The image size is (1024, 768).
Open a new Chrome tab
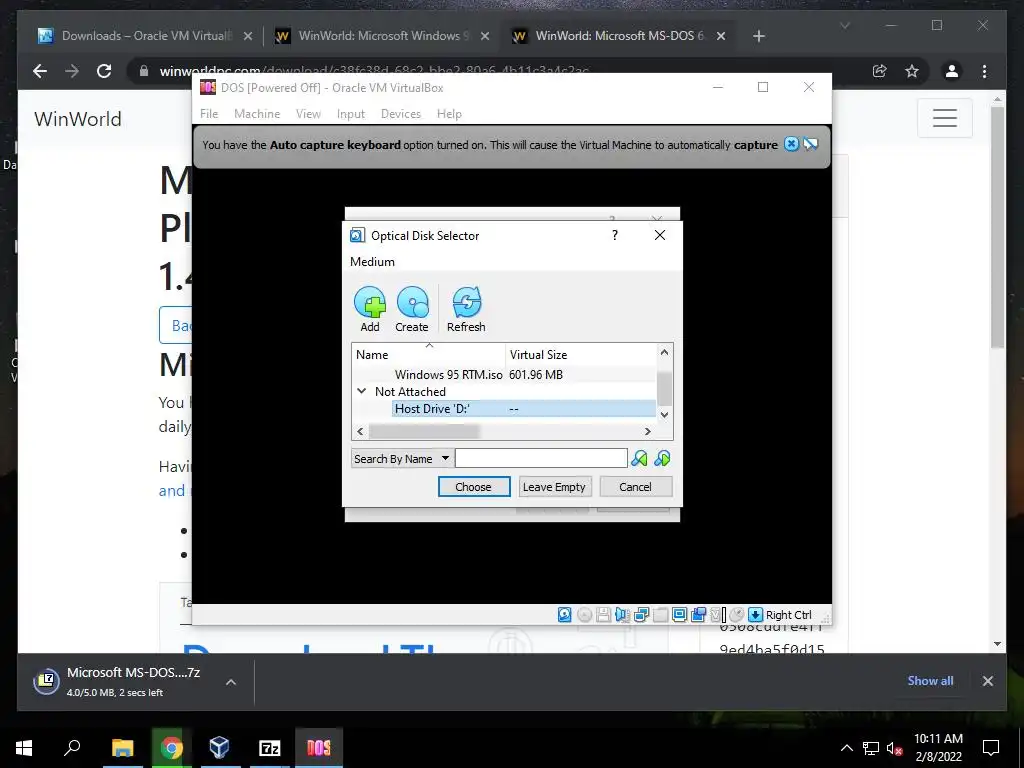[758, 36]
